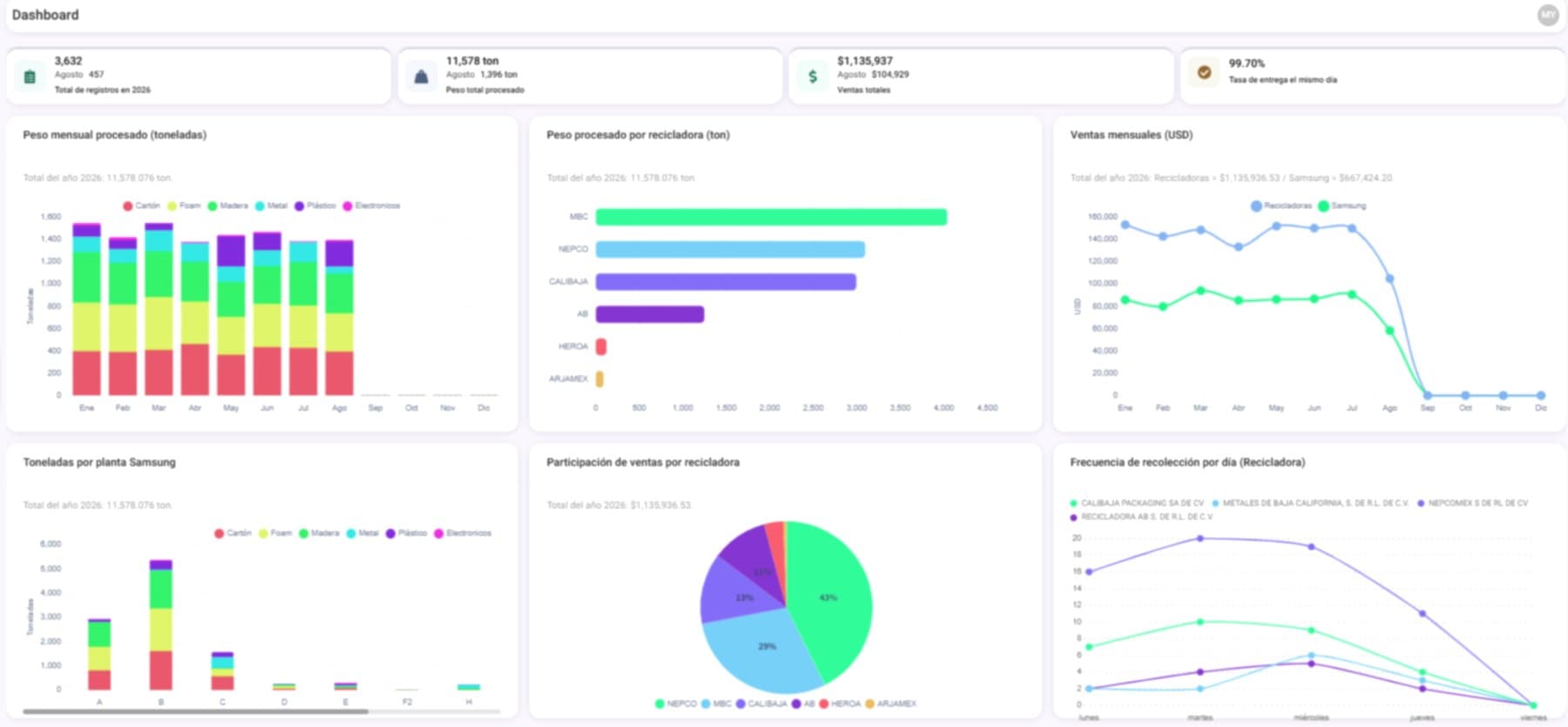Toggle CALIBAJA PACKAGING SA DE CV legend entry
Screen dimensions: 1568x727
[x=1137, y=503]
